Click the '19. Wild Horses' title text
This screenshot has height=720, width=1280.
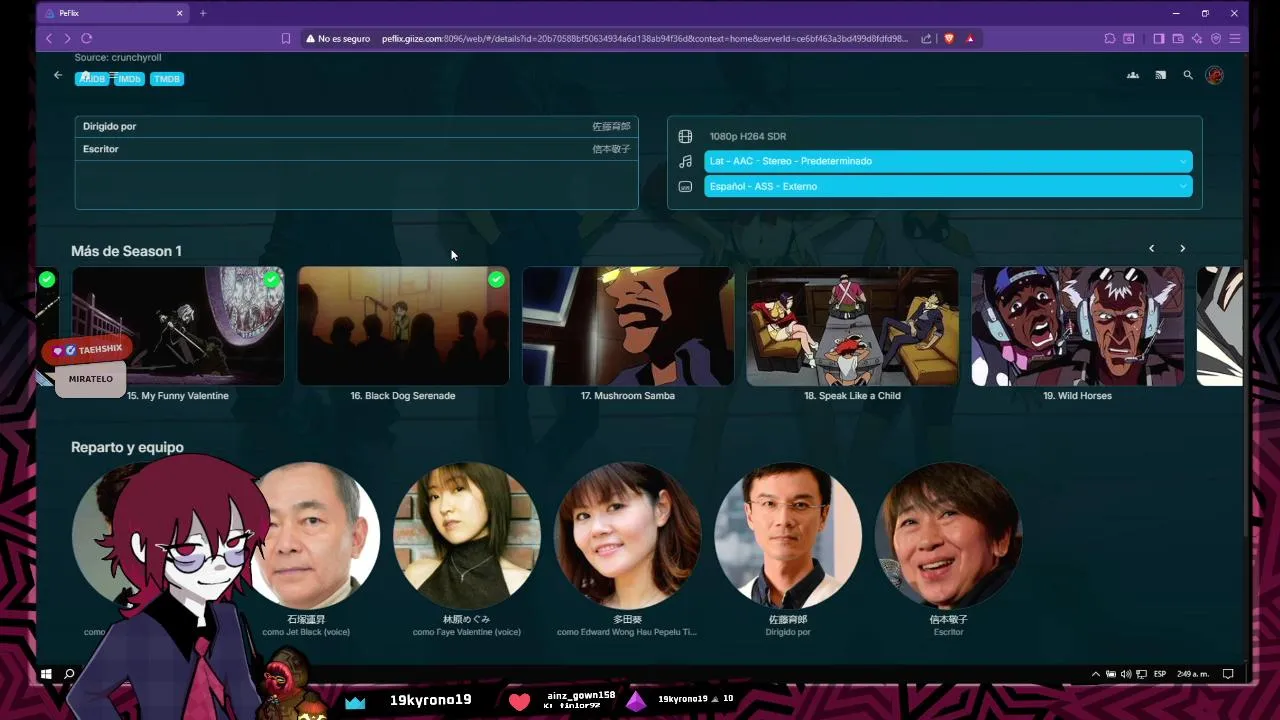[x=1078, y=396]
